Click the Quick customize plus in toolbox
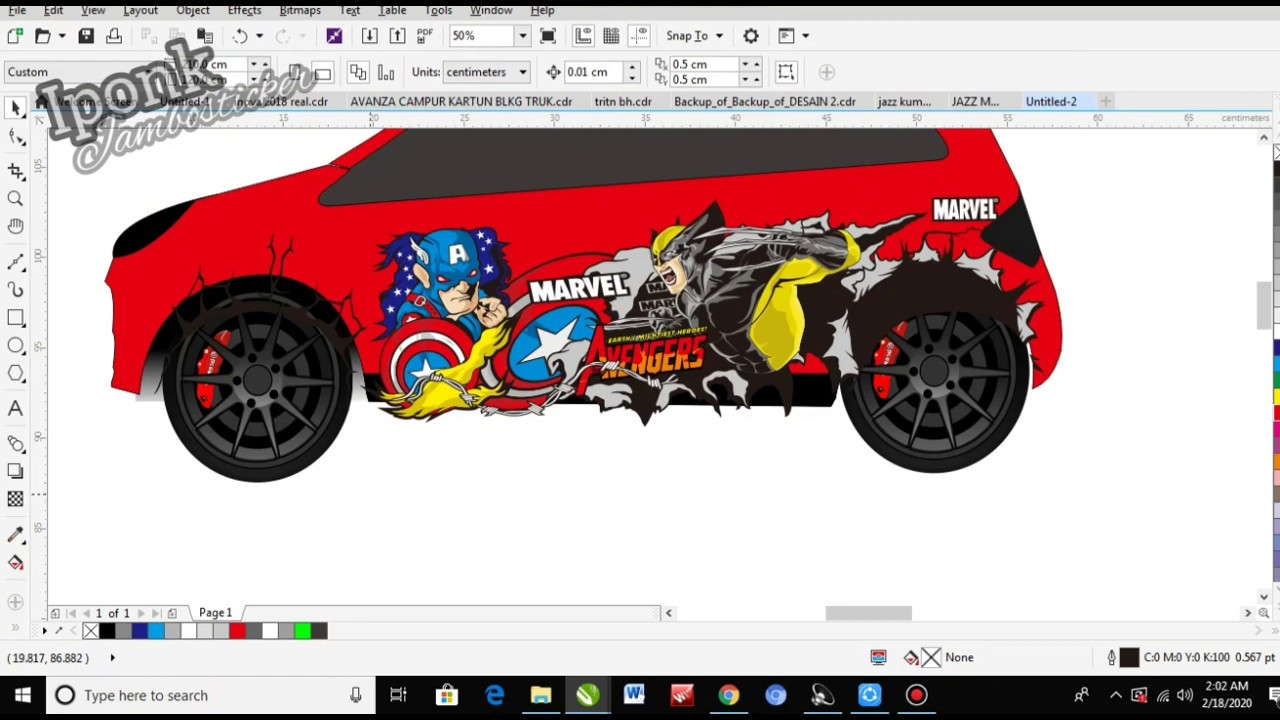Image resolution: width=1280 pixels, height=720 pixels. coord(15,602)
